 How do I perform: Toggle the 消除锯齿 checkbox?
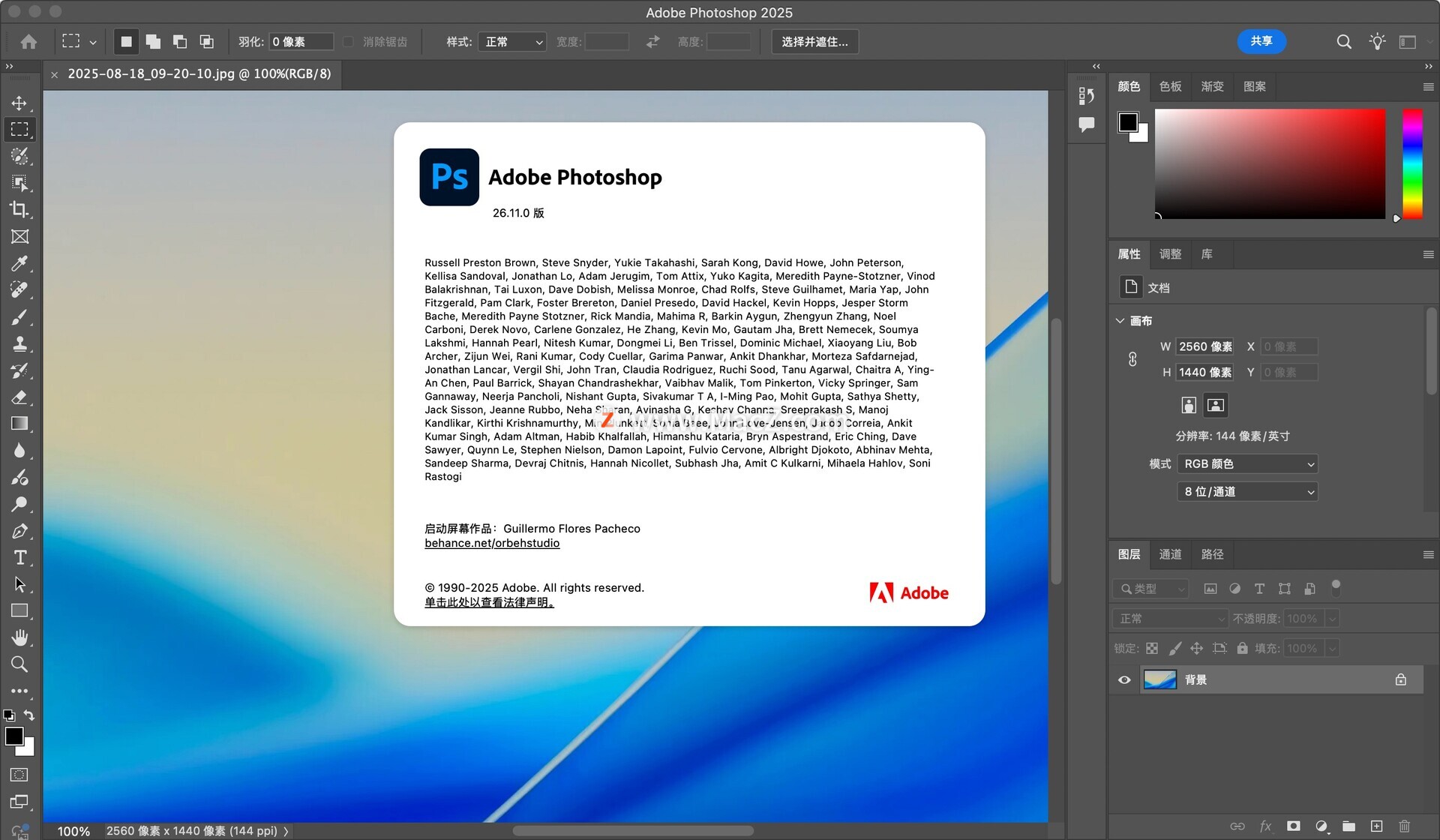tap(349, 42)
